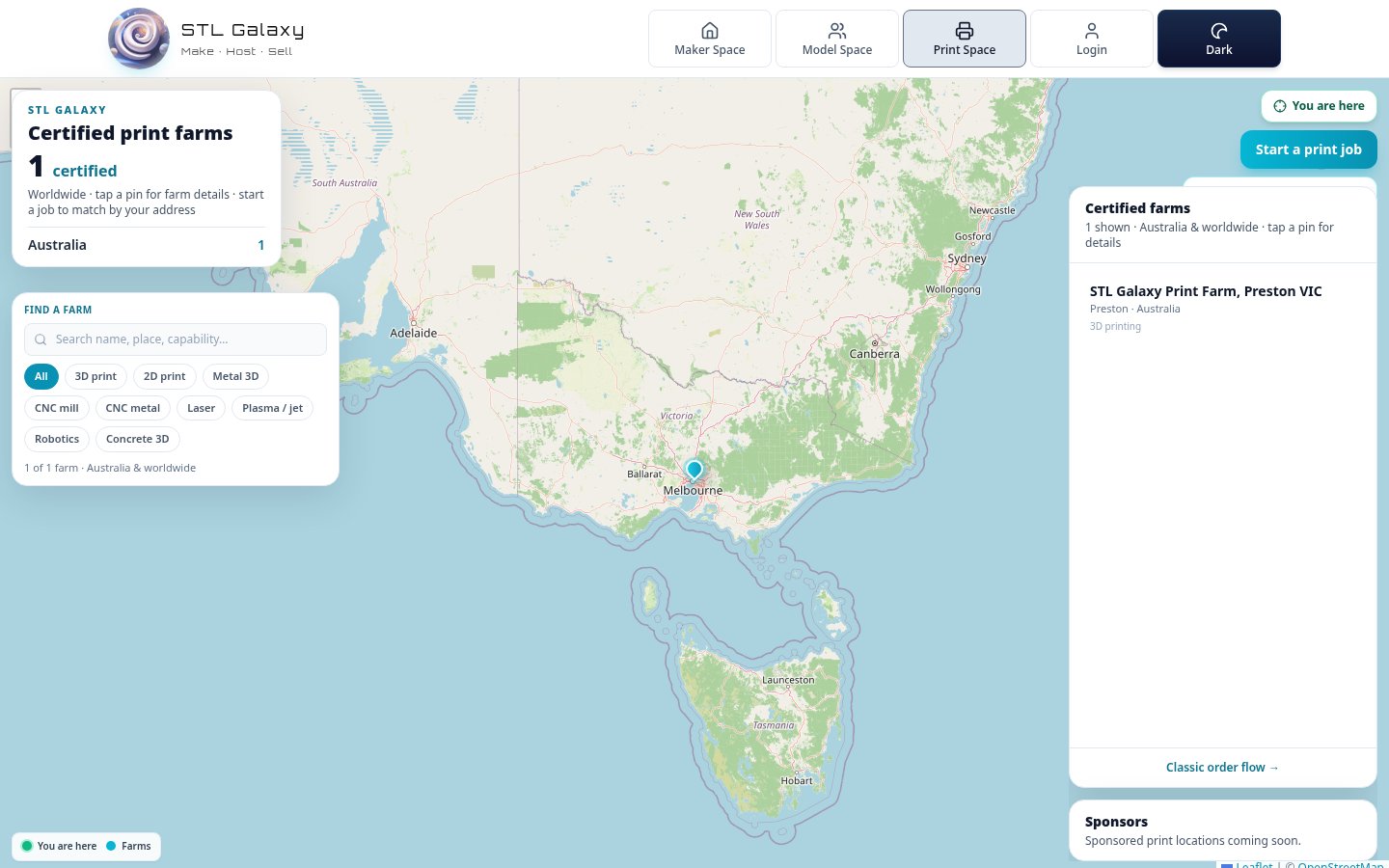This screenshot has width=1389, height=868.
Task: Go to the Model Space tab
Action: pyautogui.click(x=837, y=39)
